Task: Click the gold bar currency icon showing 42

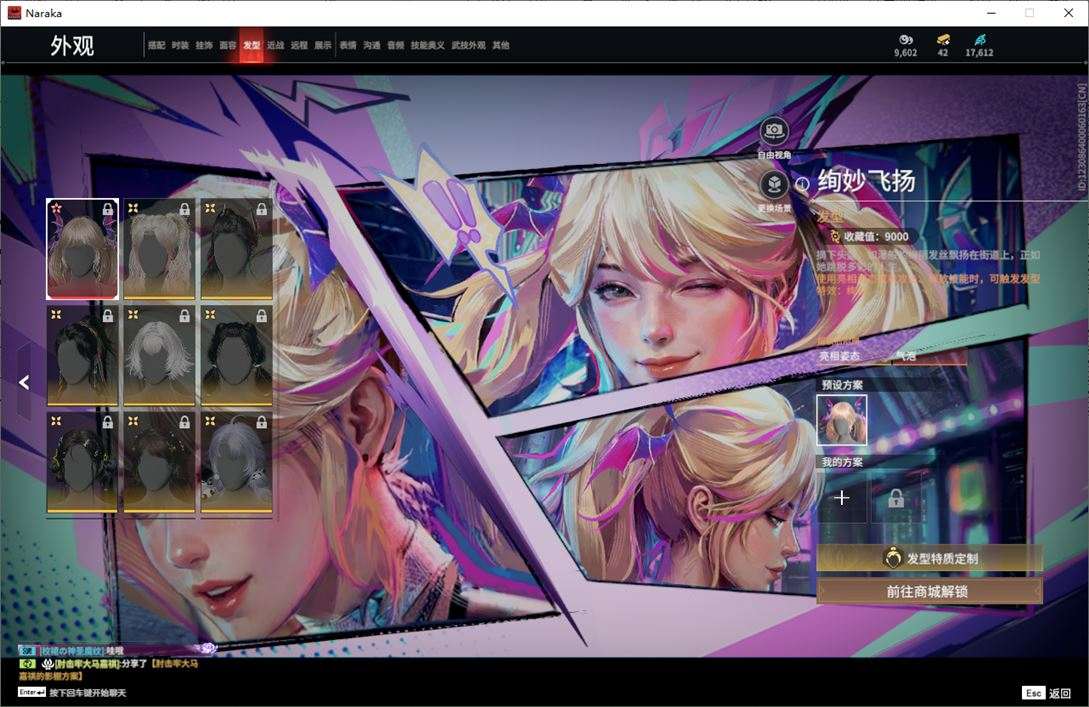Action: coord(942,40)
